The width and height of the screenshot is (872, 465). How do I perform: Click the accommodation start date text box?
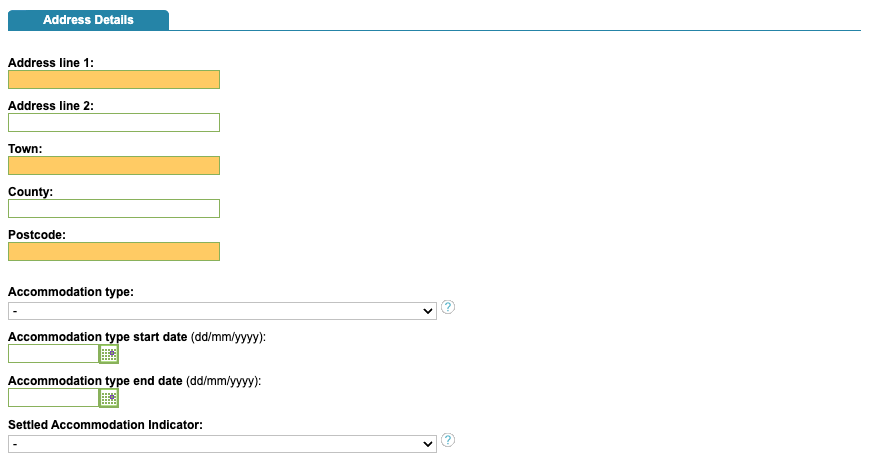[54, 354]
